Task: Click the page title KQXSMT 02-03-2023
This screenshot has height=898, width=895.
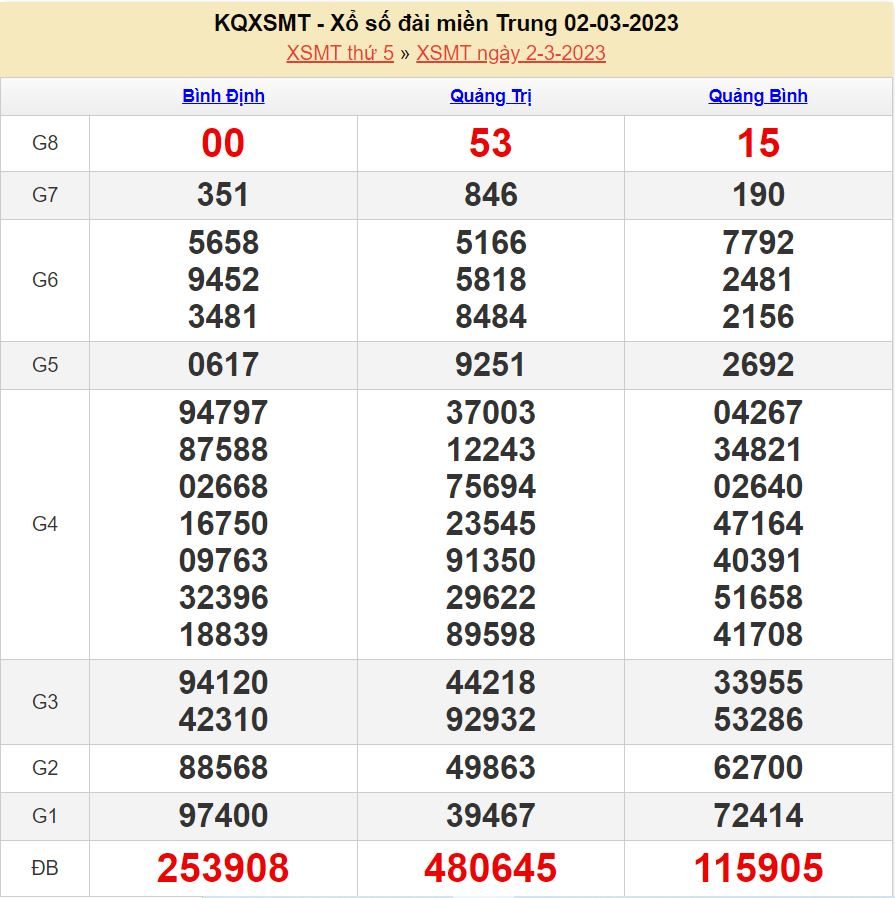Action: pyautogui.click(x=447, y=23)
